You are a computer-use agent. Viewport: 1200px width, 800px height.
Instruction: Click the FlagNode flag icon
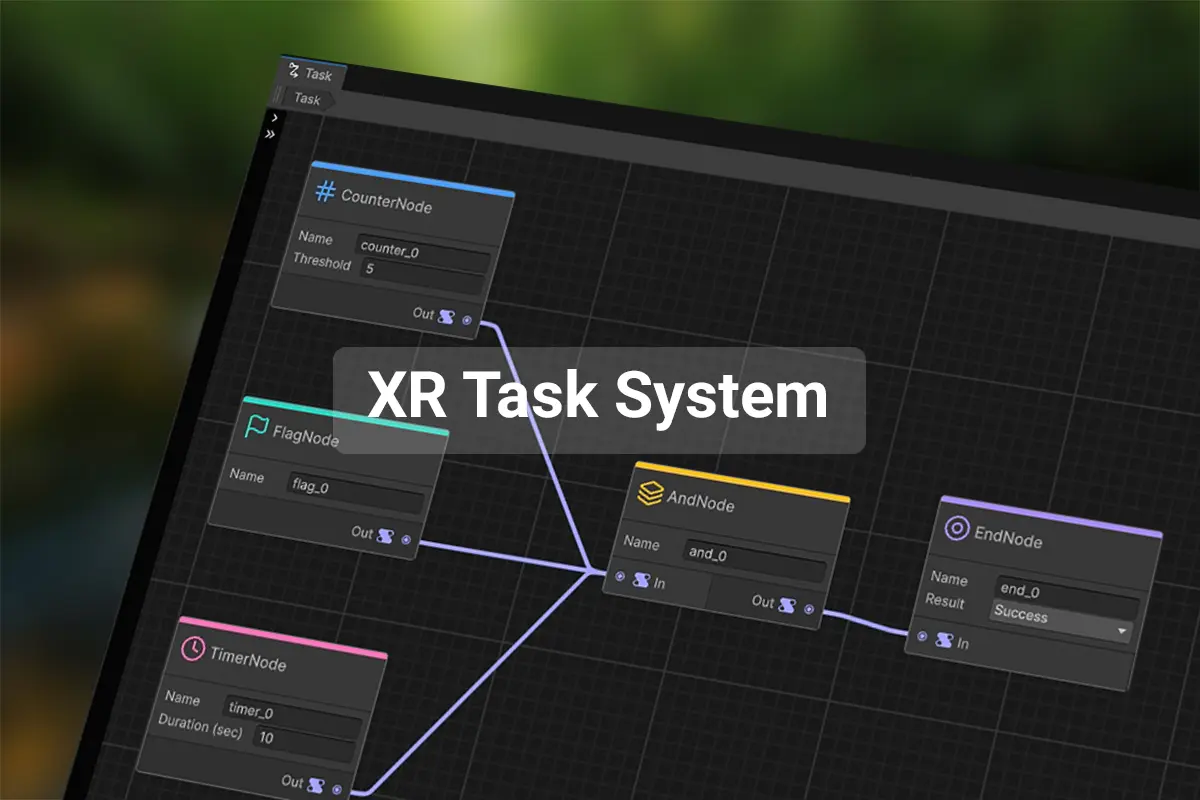coord(256,428)
